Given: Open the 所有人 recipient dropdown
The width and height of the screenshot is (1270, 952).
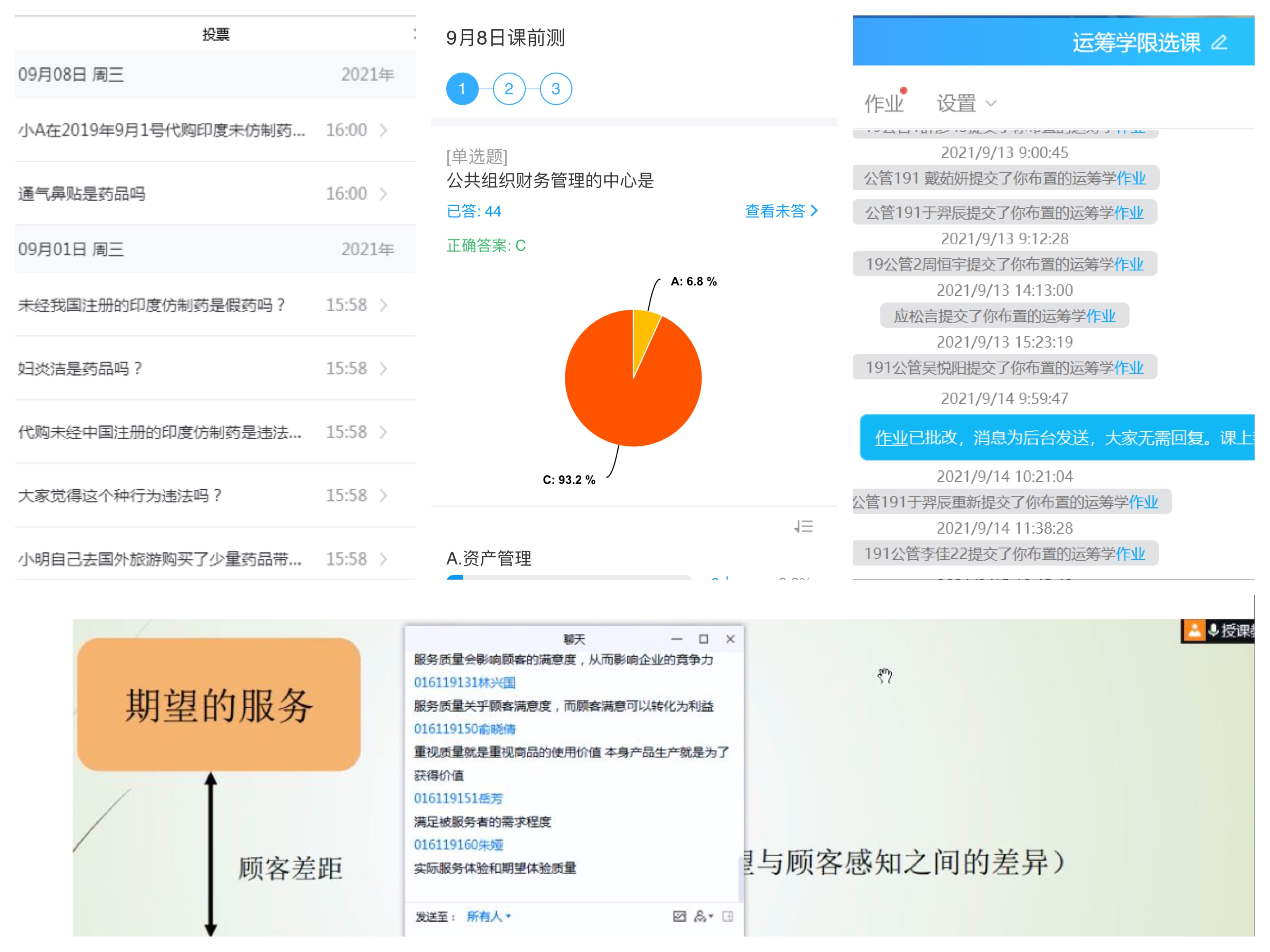Looking at the screenshot, I should pos(488,916).
